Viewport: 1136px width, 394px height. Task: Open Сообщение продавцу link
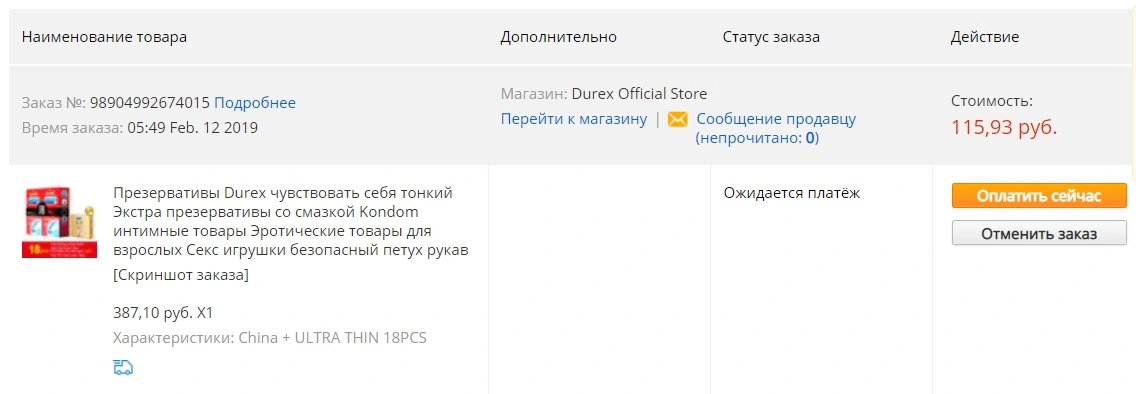click(x=776, y=120)
